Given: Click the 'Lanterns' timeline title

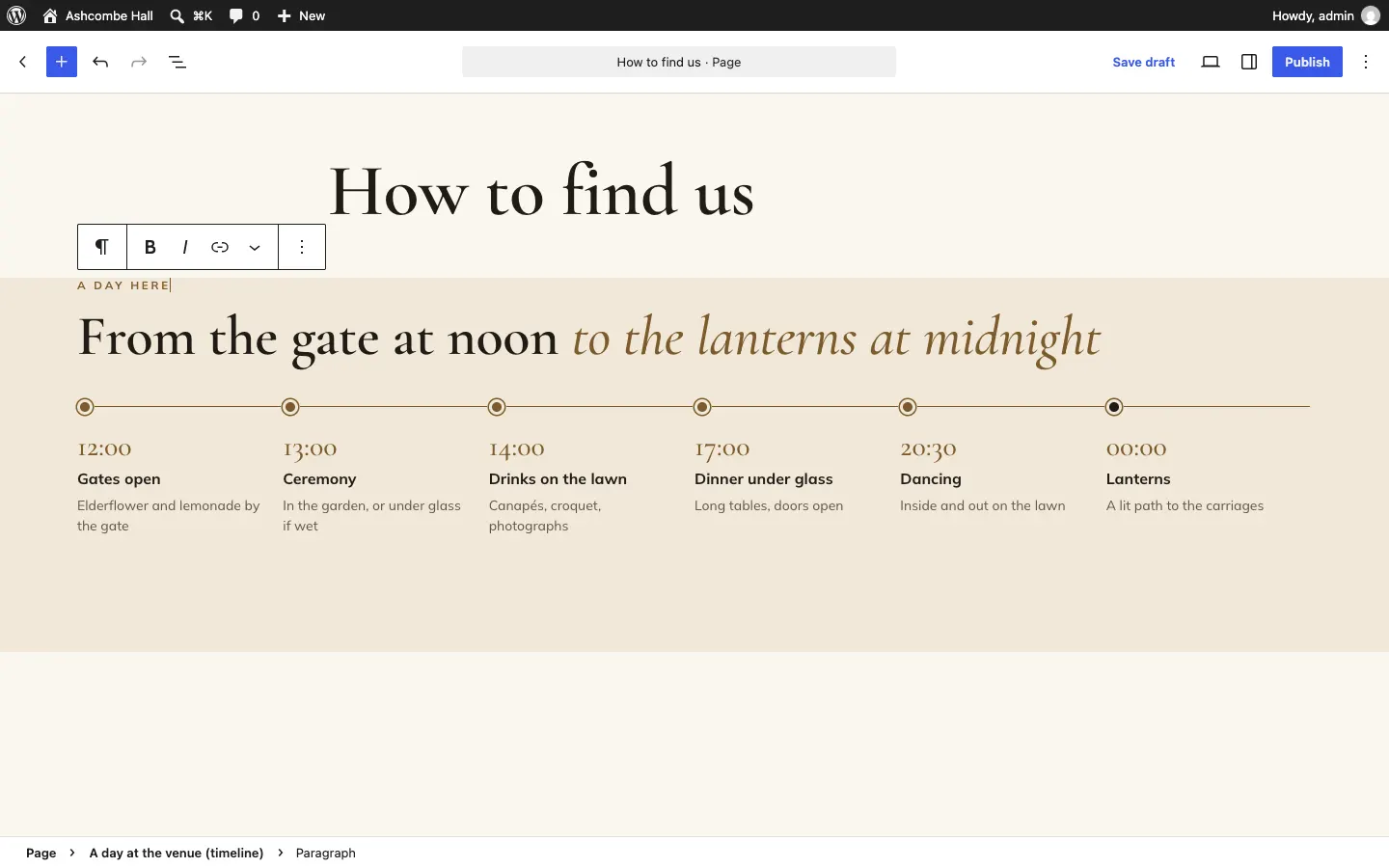Looking at the screenshot, I should click(x=1138, y=479).
